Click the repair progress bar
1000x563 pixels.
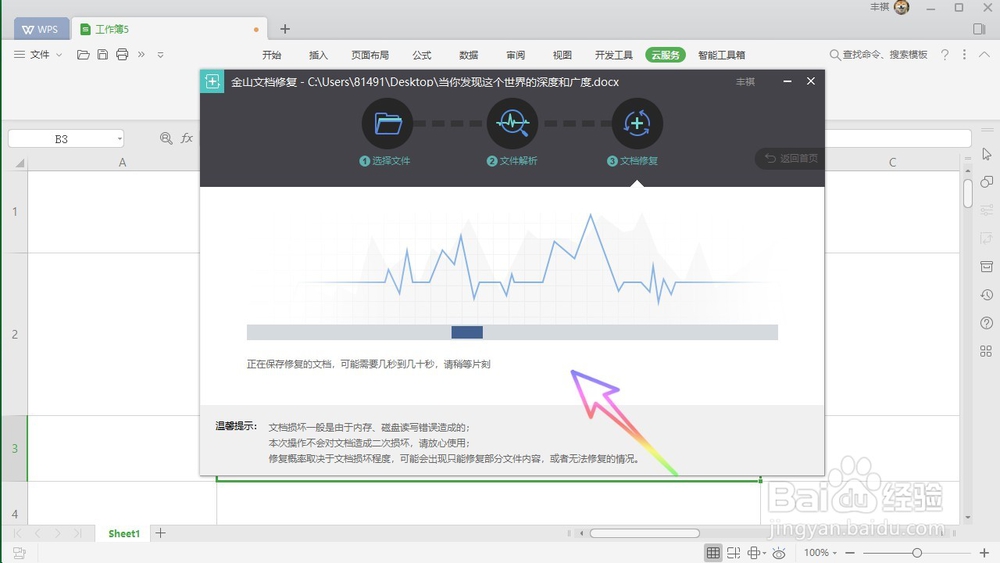point(512,332)
